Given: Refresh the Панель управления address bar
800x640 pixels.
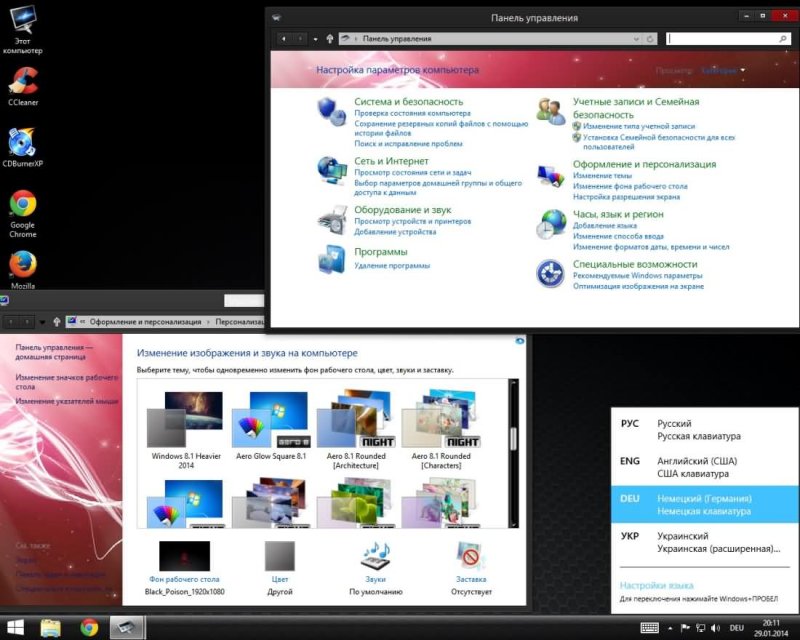Looking at the screenshot, I should (x=649, y=39).
